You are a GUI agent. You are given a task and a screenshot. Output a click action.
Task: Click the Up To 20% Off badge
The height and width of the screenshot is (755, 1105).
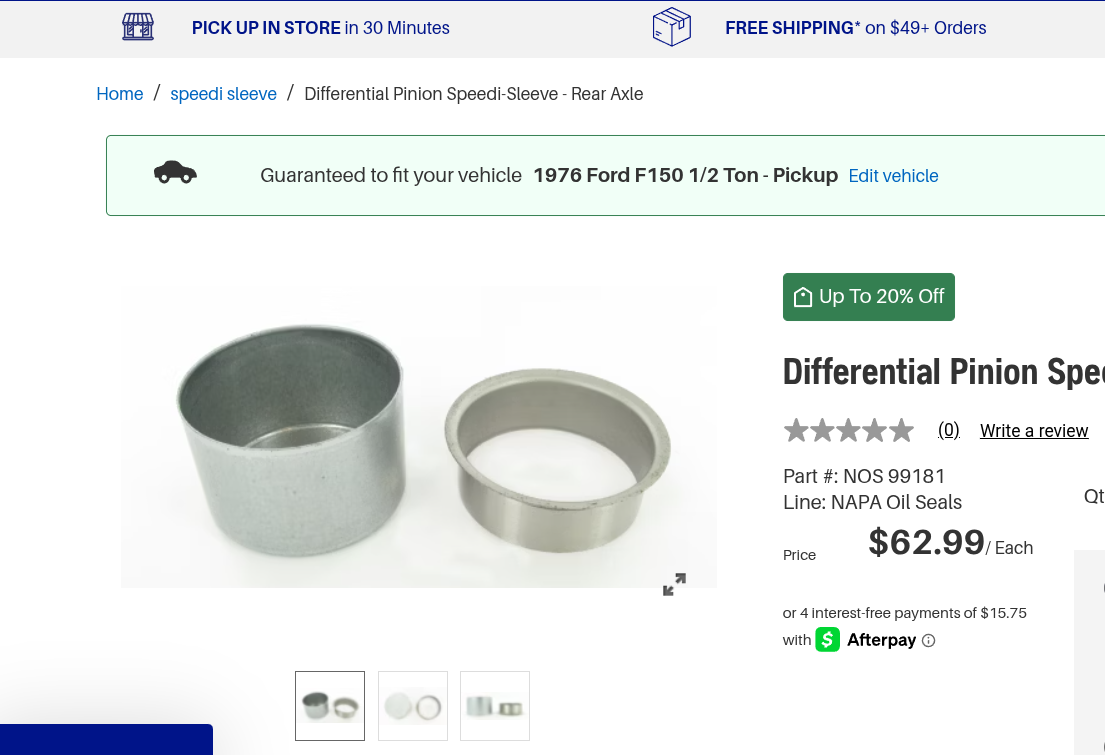(868, 296)
